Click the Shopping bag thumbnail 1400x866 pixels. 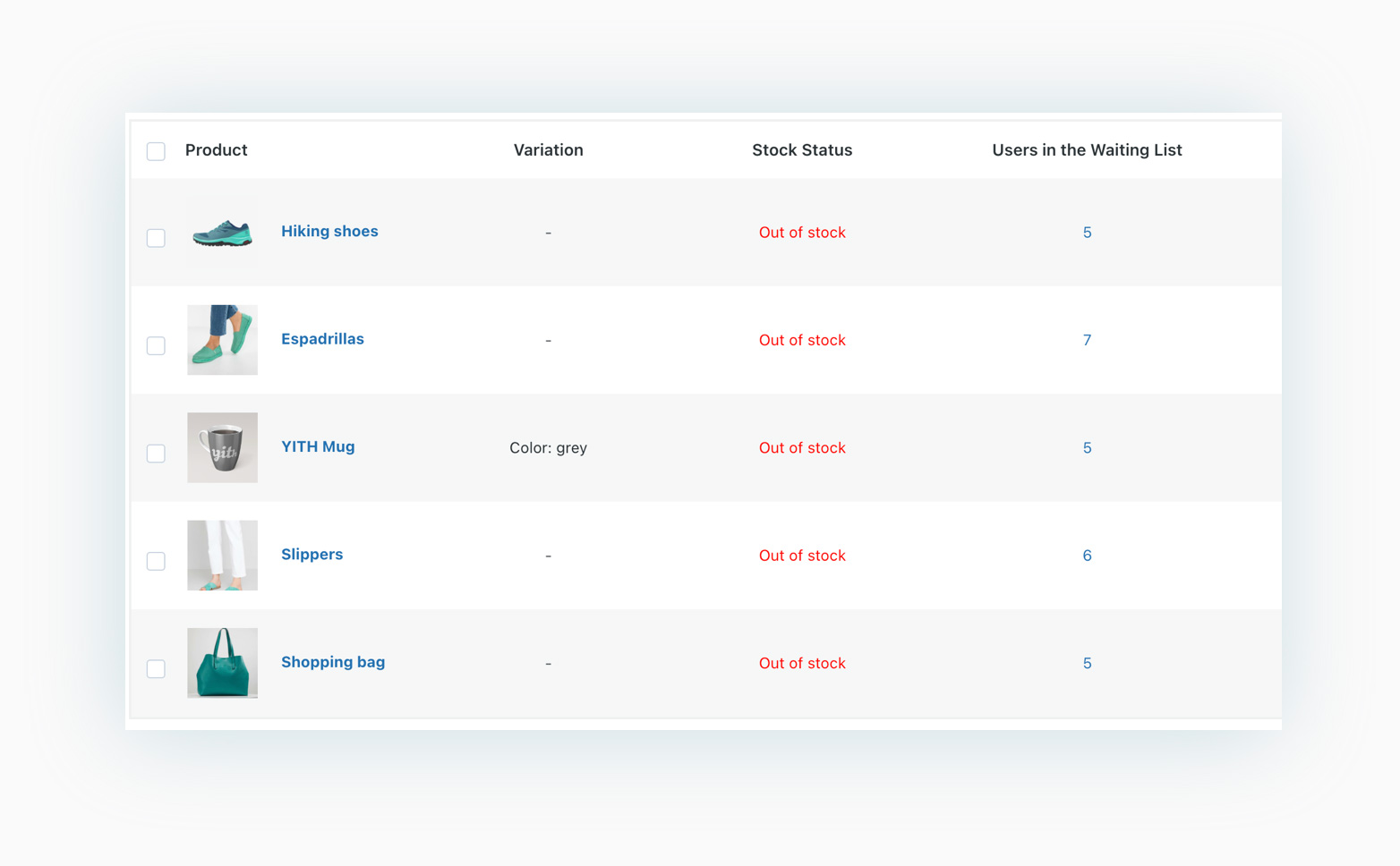(x=222, y=663)
